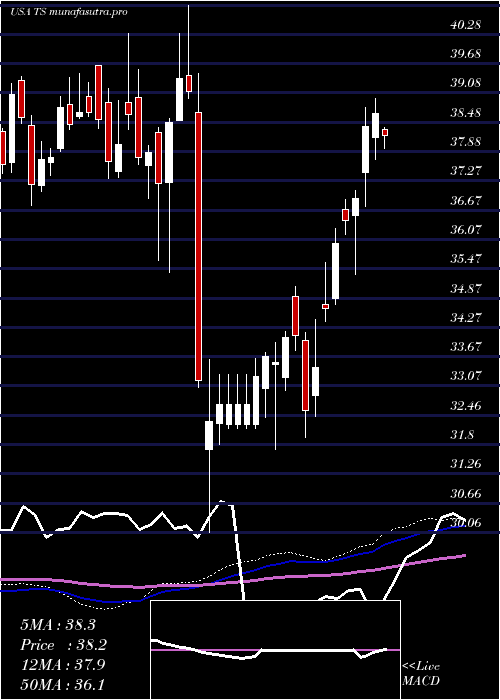Click the tall red crash candlestick
The image size is (500, 700).
(198, 246)
